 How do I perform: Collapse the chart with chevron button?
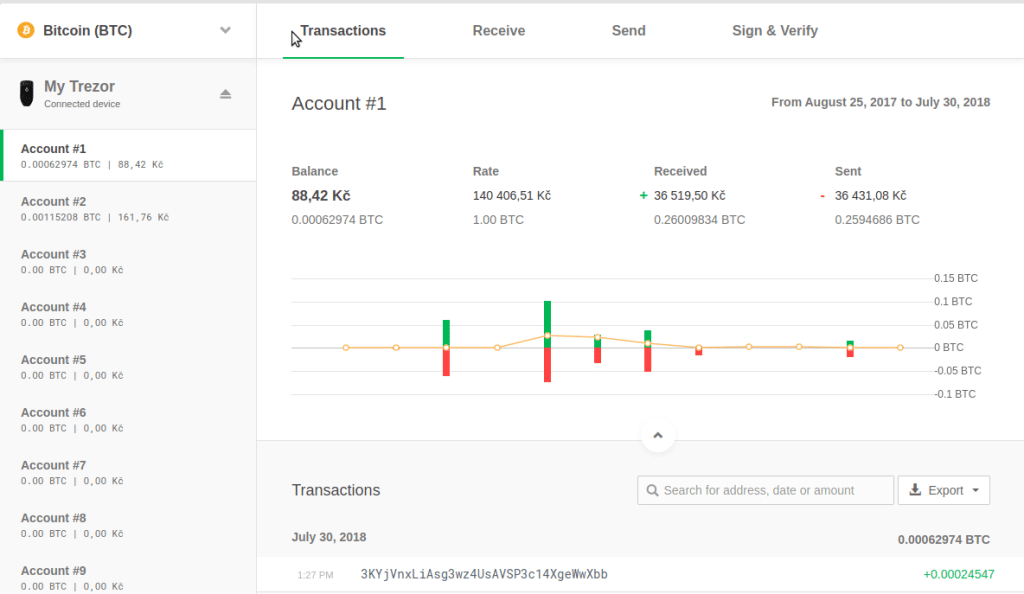tap(657, 436)
